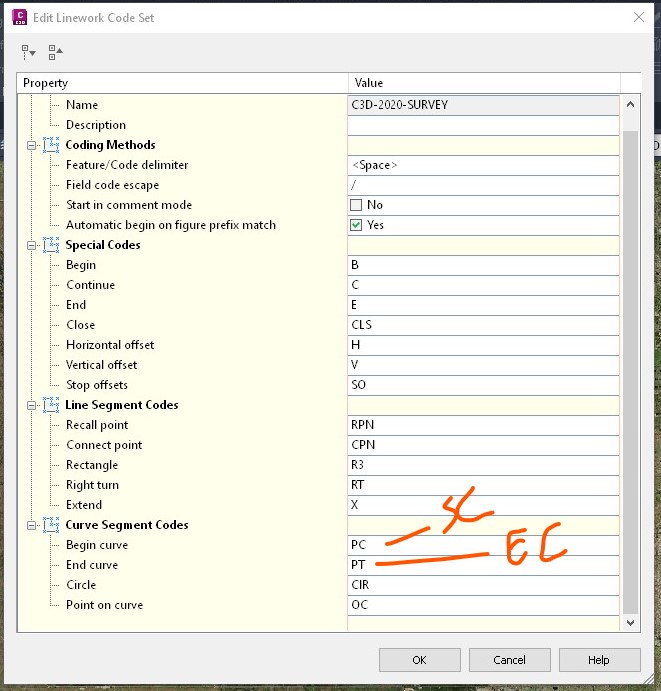This screenshot has height=691, width=661.
Task: Open Help for this dialog
Action: (599, 660)
